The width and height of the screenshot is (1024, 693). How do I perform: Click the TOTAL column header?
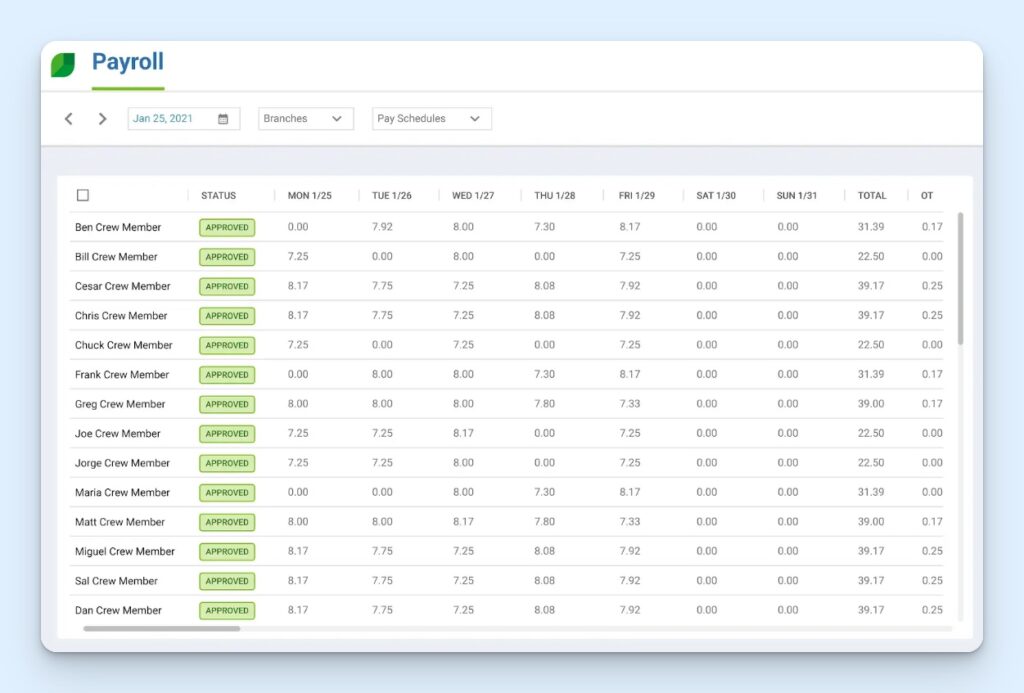872,195
